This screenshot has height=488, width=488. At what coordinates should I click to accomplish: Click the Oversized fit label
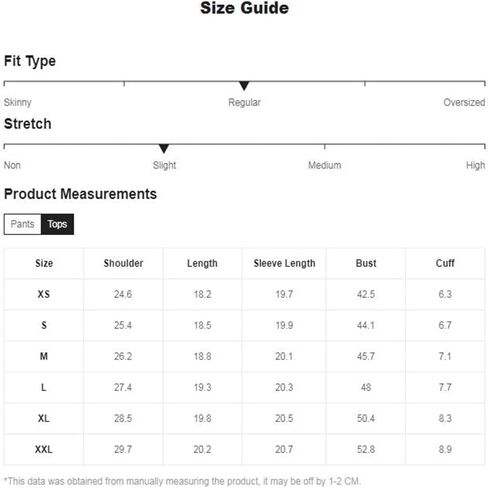coord(464,102)
